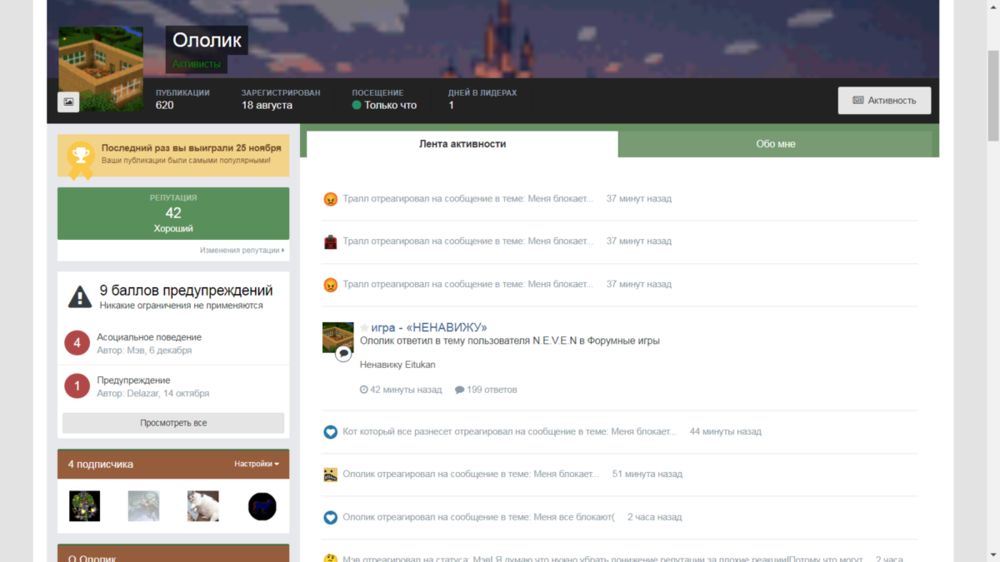
Task: Click the angry reaction icon on first feed row
Action: [330, 199]
